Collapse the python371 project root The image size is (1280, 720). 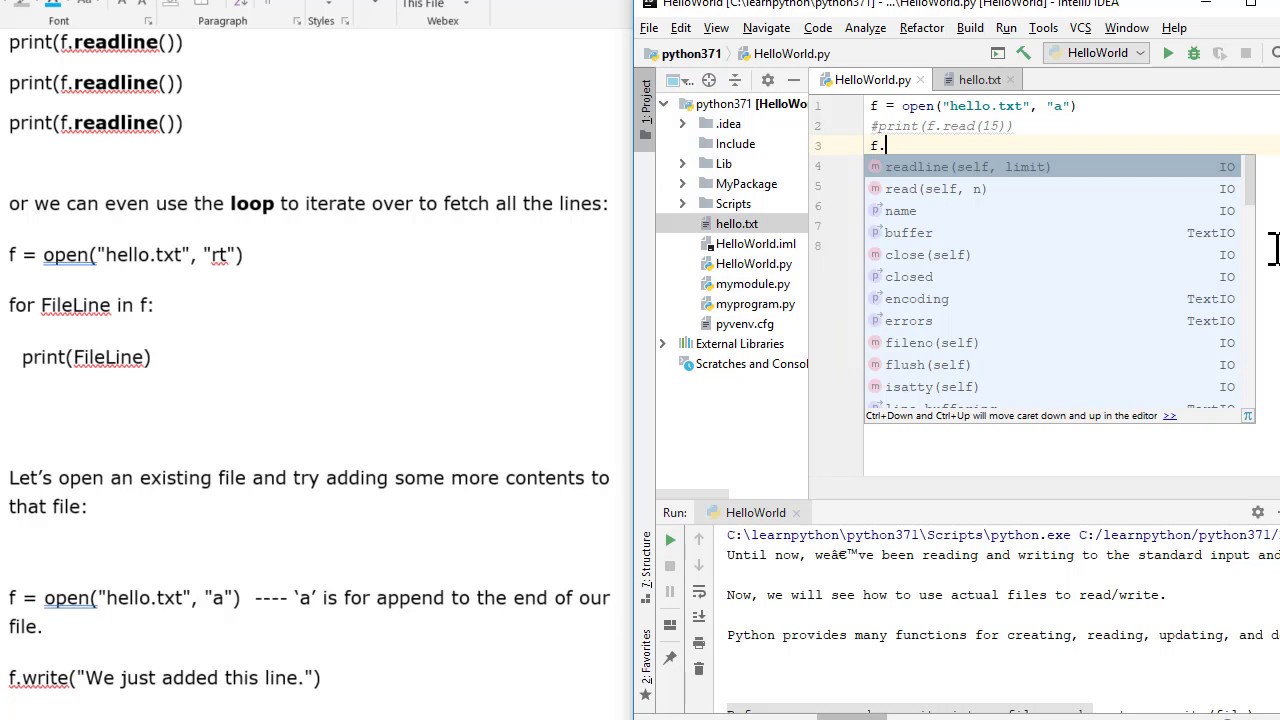[x=663, y=104]
